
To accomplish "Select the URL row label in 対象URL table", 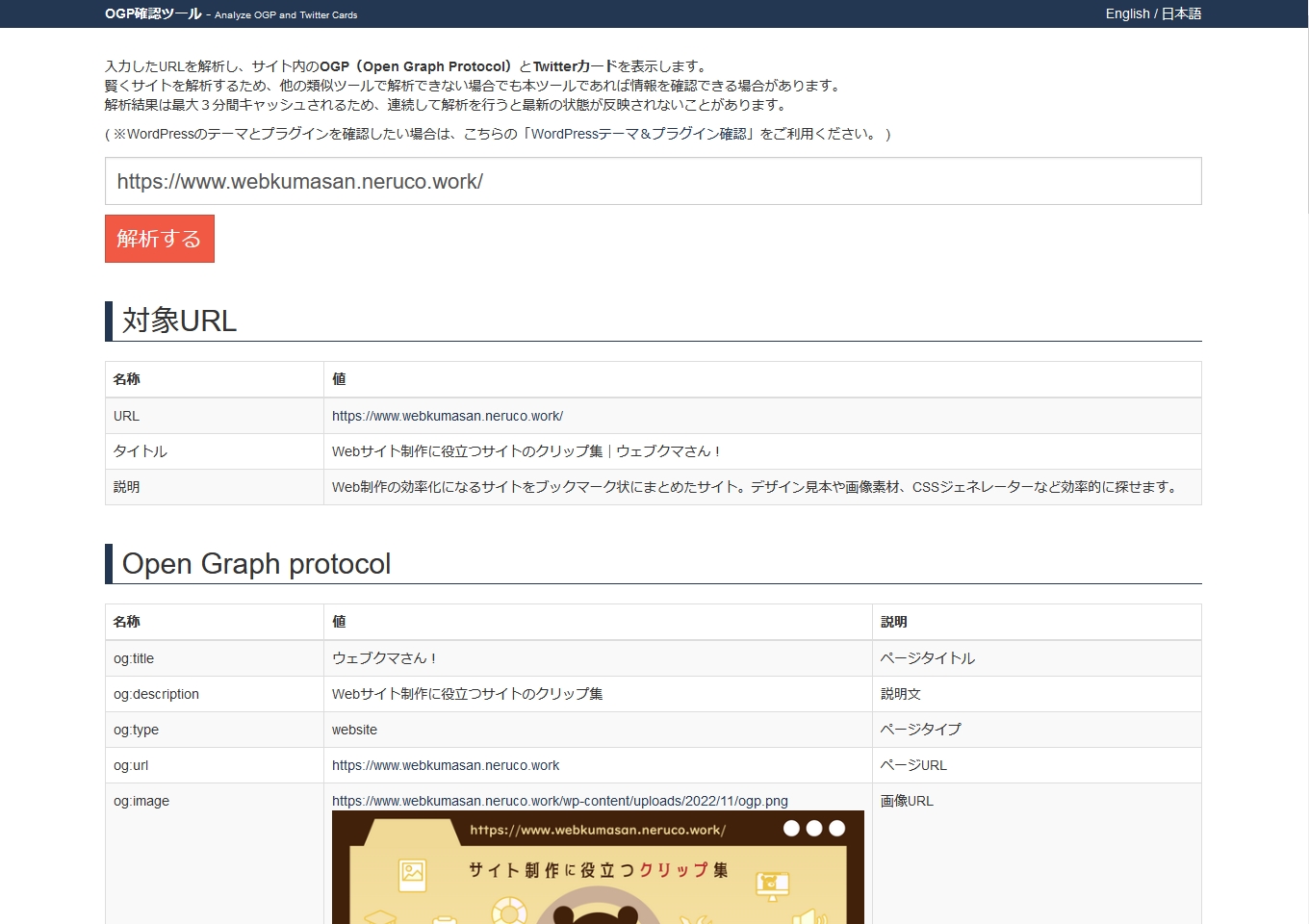I will click(x=126, y=416).
